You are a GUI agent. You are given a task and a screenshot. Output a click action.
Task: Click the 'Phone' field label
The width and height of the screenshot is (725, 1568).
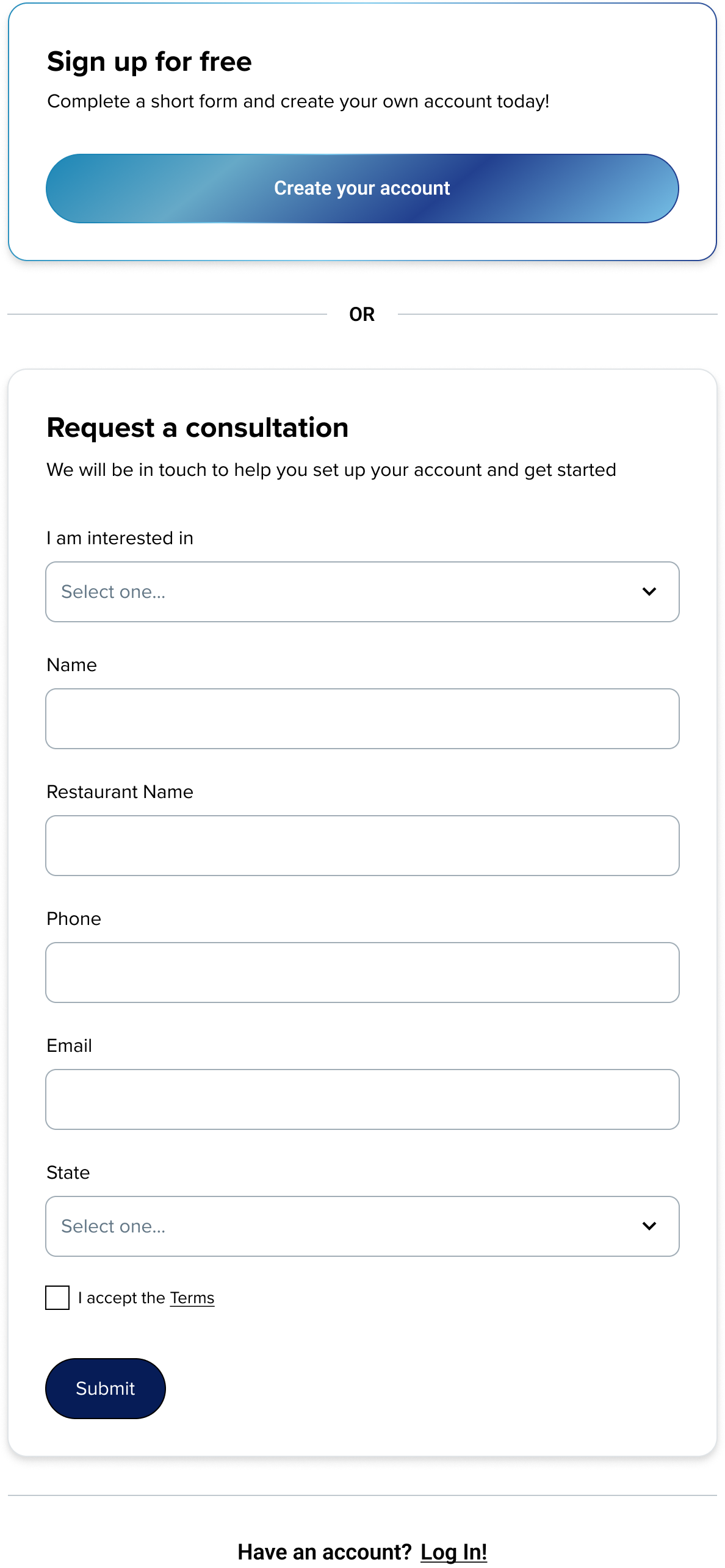[74, 919]
